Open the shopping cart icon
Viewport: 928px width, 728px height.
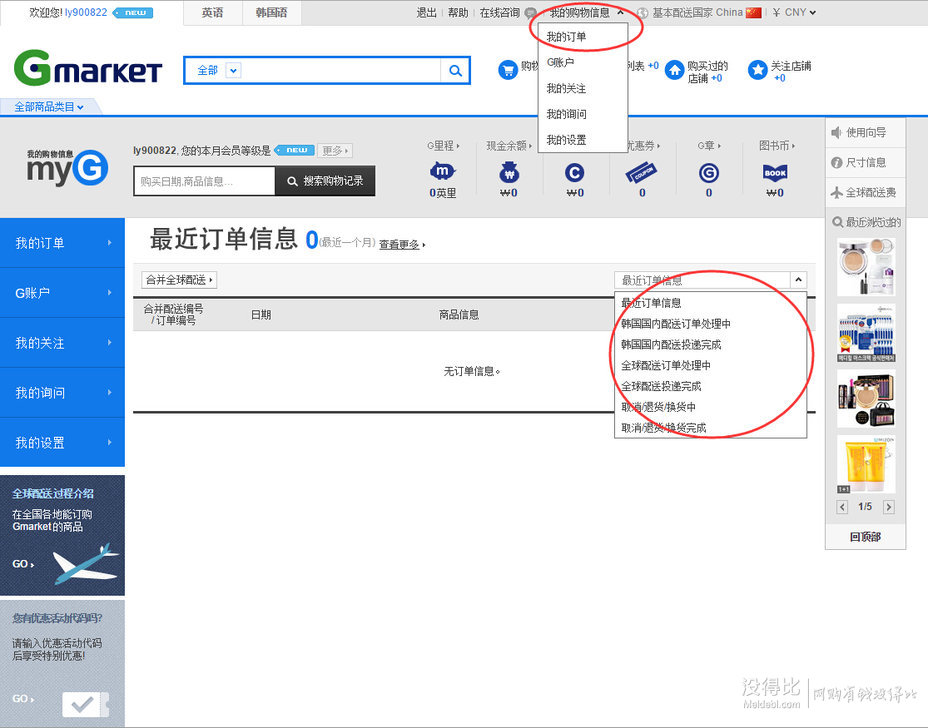[x=508, y=70]
